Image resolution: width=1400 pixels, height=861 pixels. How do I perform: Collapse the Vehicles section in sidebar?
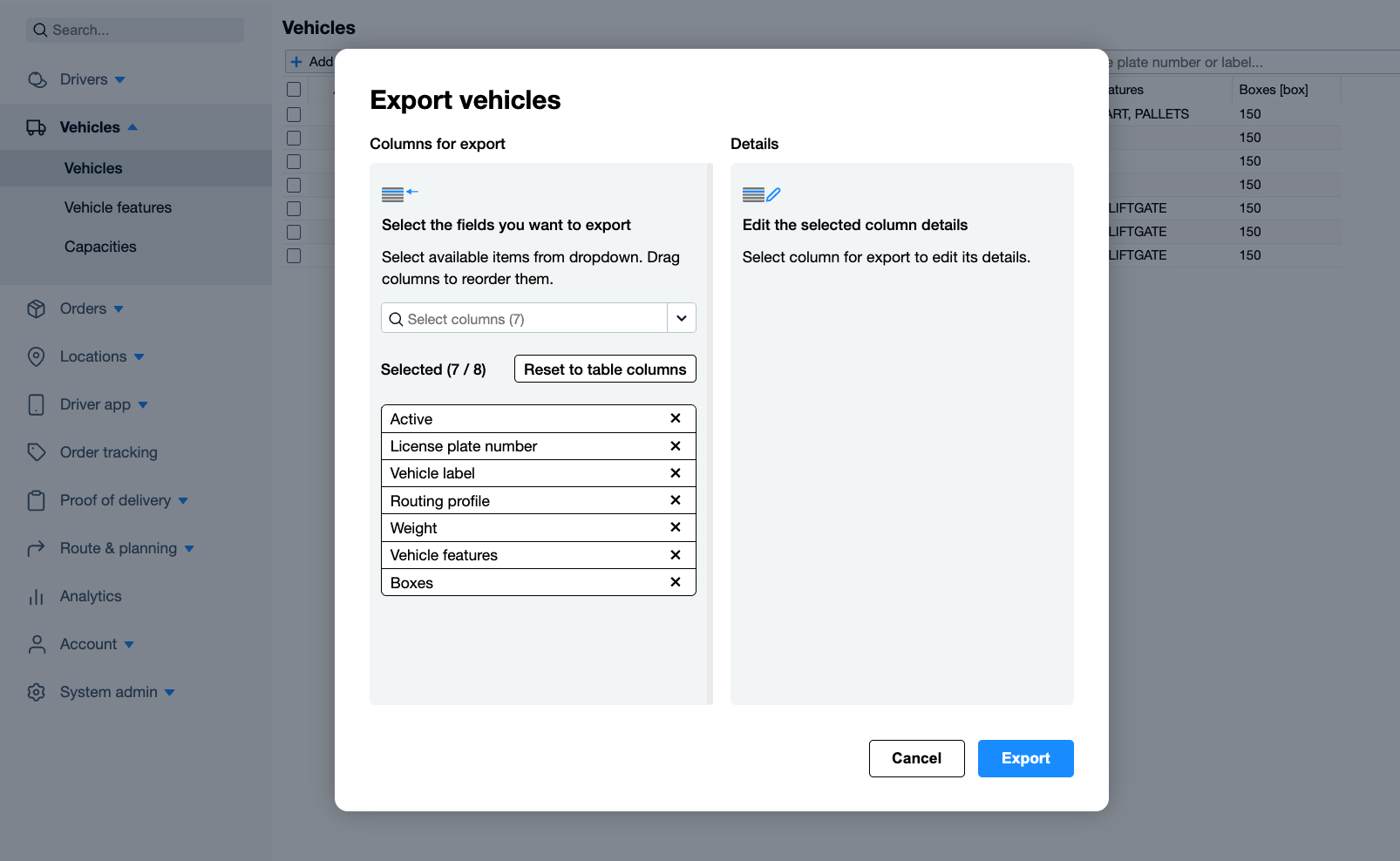(x=133, y=126)
